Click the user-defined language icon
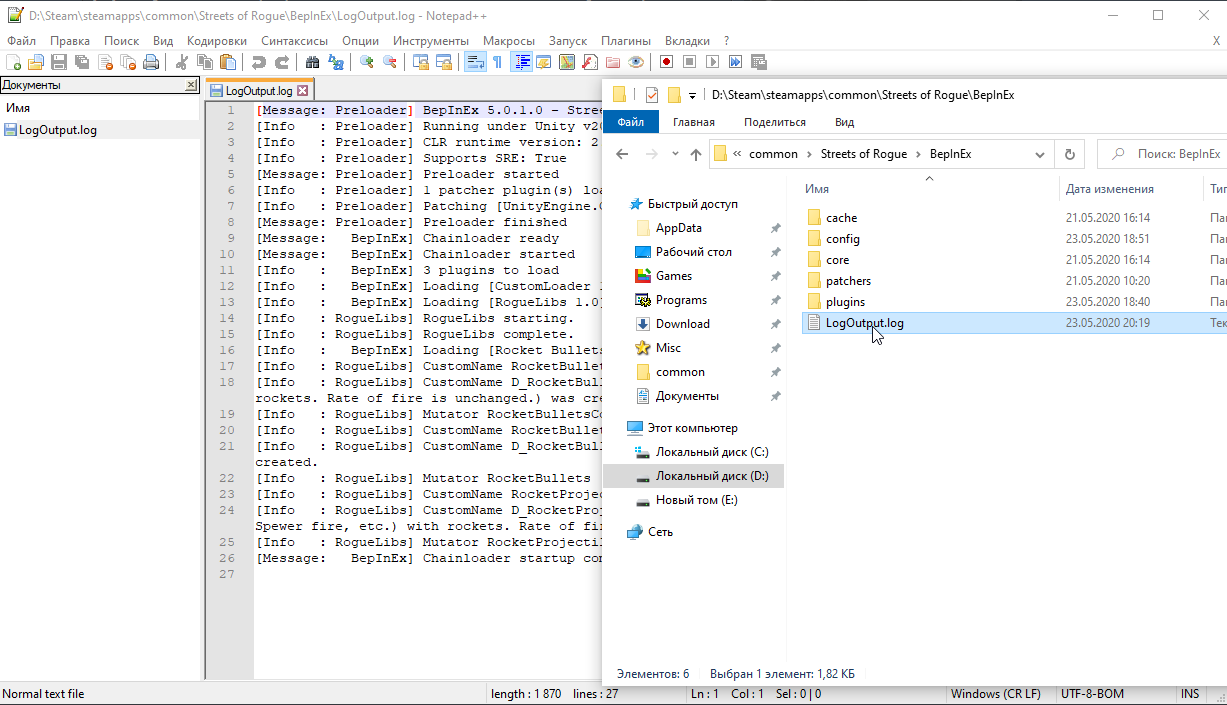 (543, 62)
